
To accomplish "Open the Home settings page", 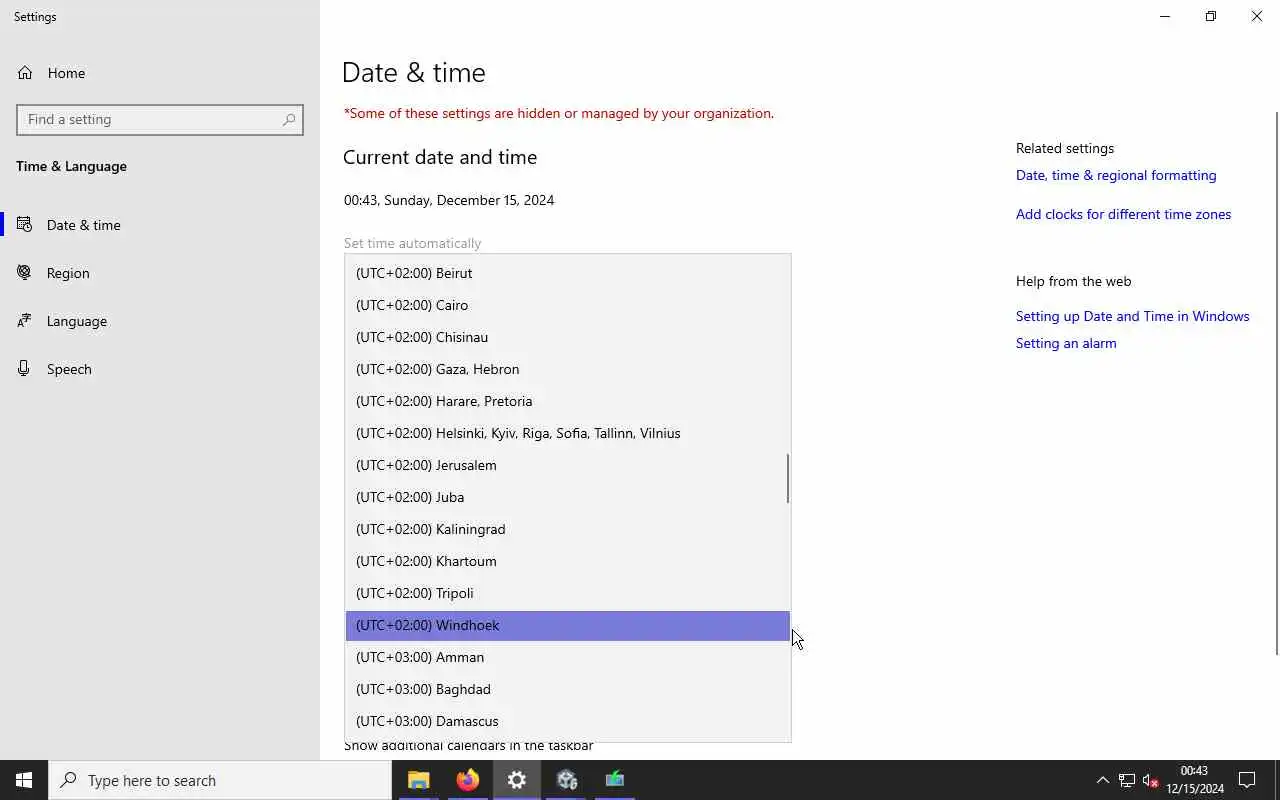I will 160,73.
